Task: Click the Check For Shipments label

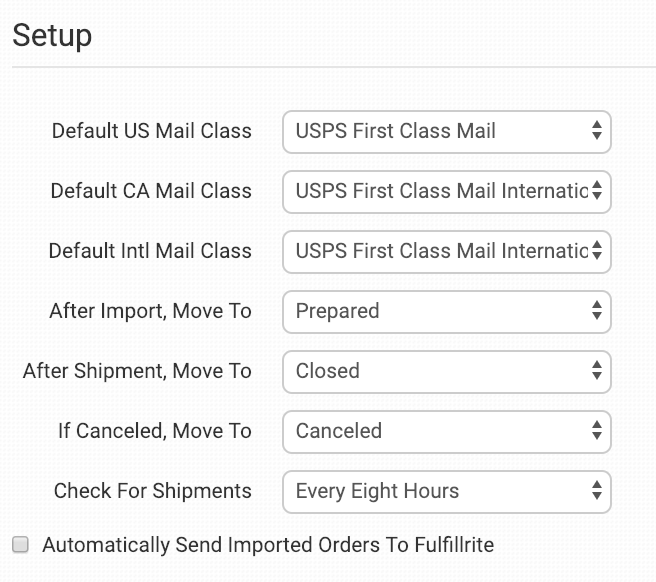Action: [153, 491]
